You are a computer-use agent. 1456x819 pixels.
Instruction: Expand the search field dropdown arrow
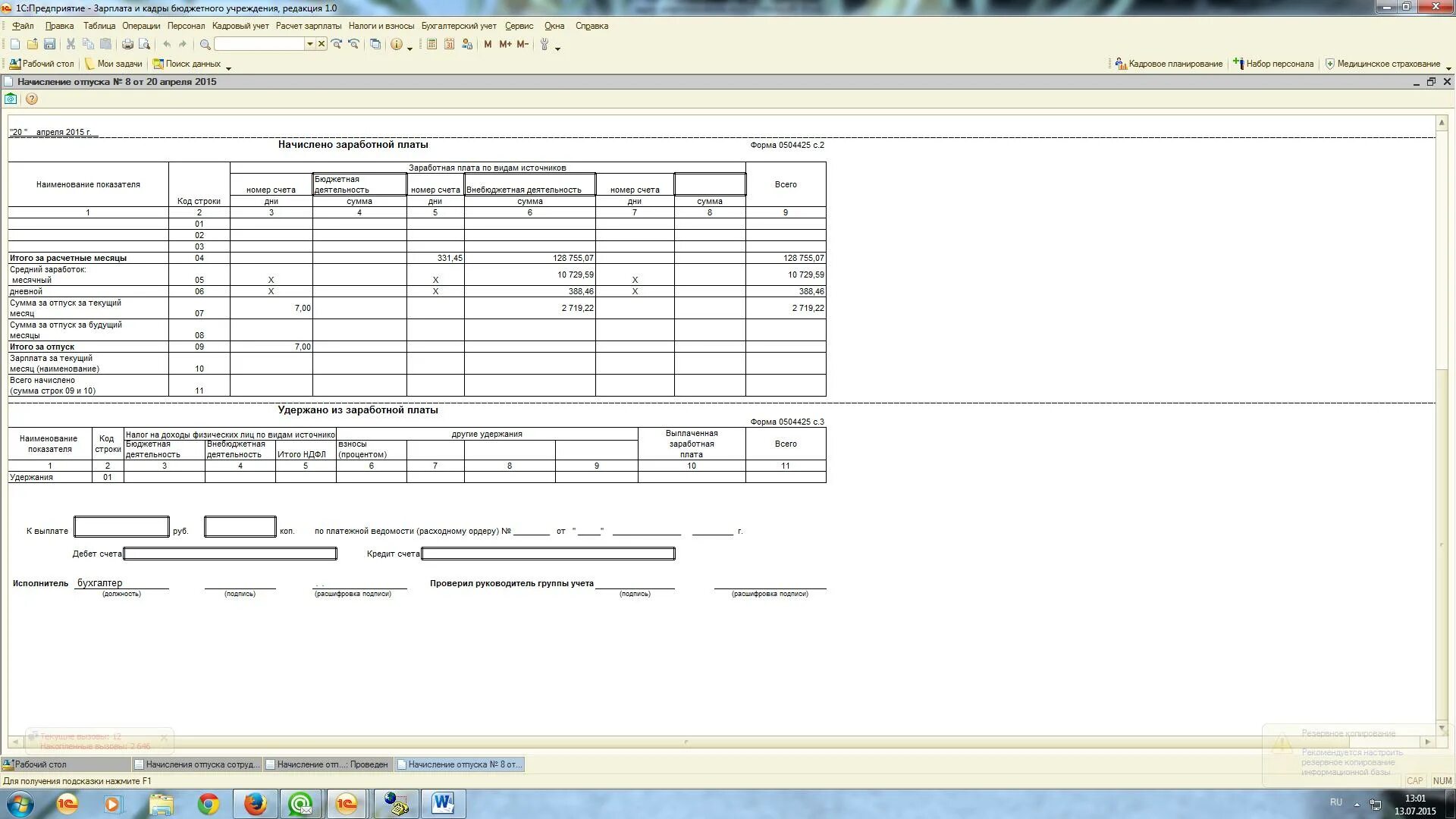coord(309,45)
